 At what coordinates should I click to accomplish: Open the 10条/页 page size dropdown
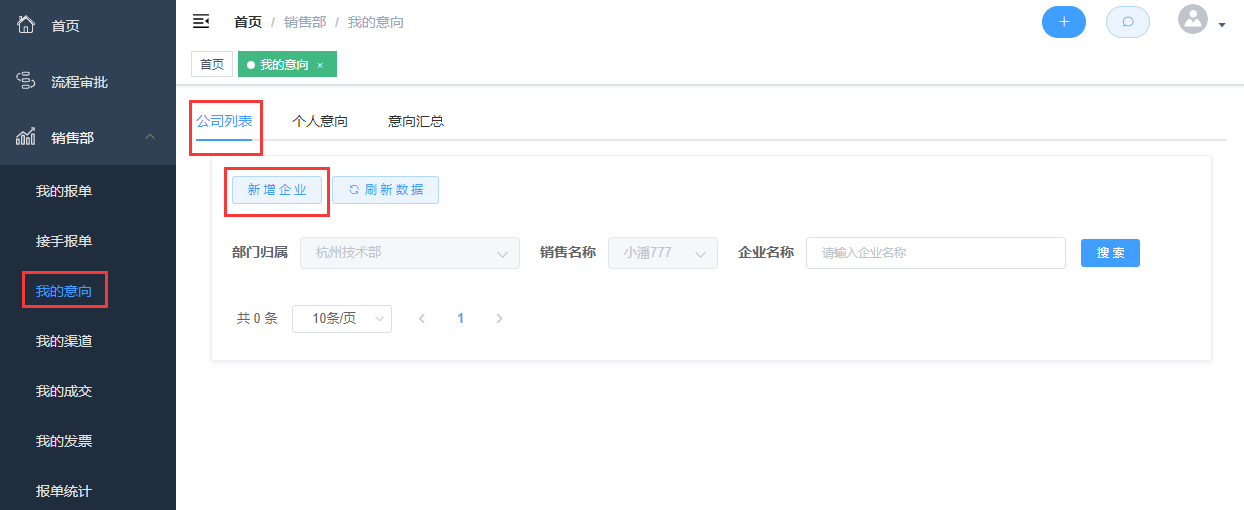pyautogui.click(x=341, y=319)
